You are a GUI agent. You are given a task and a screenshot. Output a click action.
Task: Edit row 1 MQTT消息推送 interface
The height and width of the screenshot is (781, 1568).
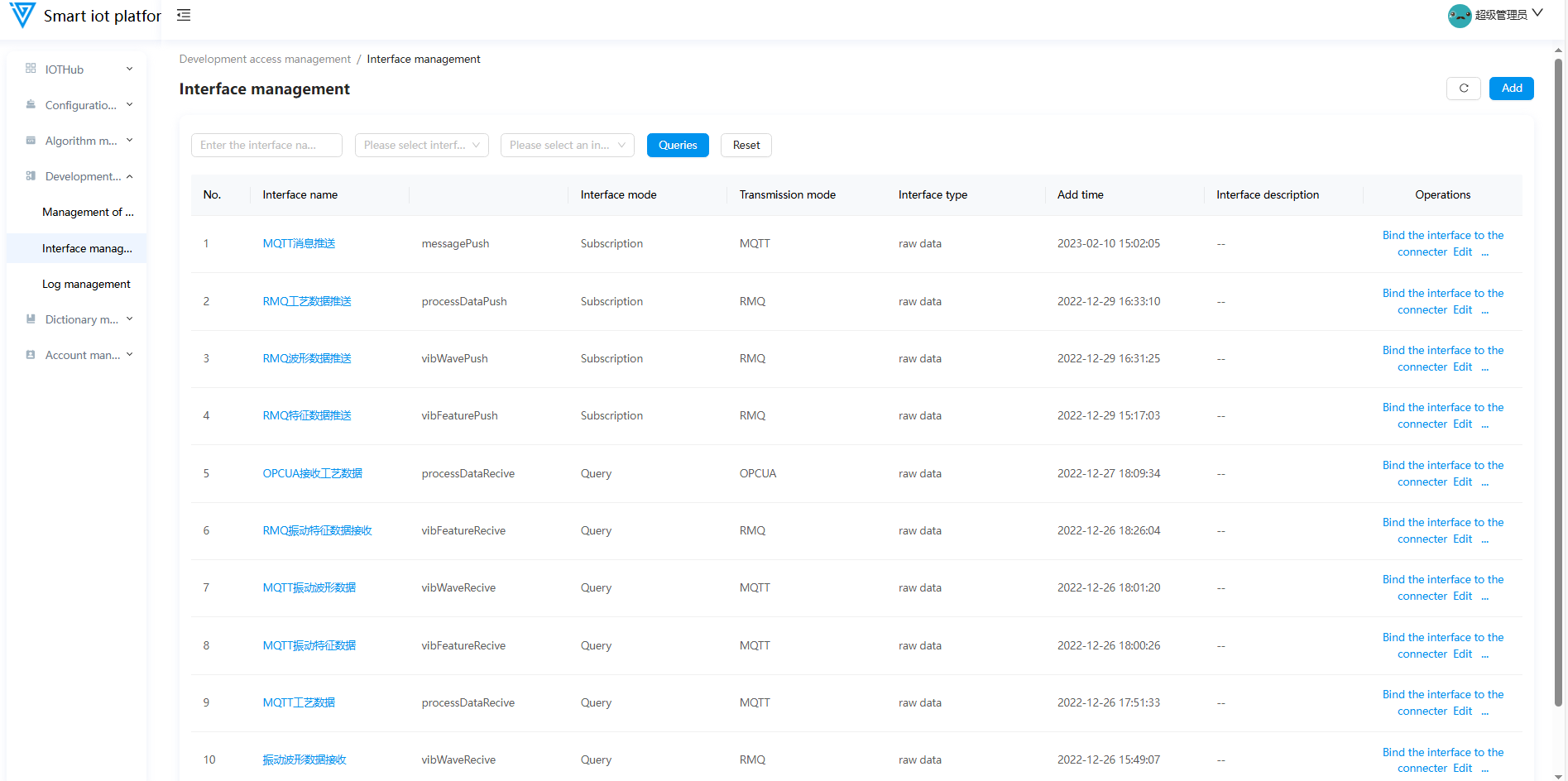point(1463,252)
